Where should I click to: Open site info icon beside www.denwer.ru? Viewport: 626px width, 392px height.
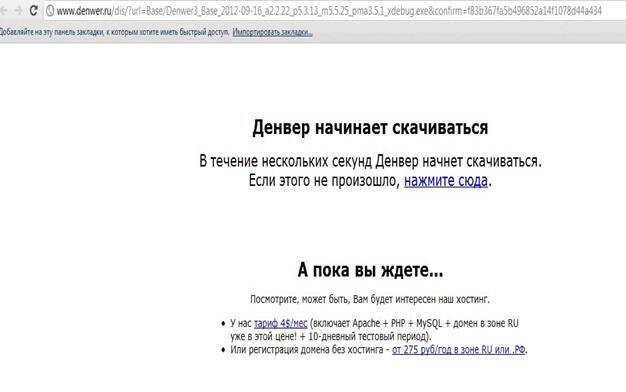(50, 11)
